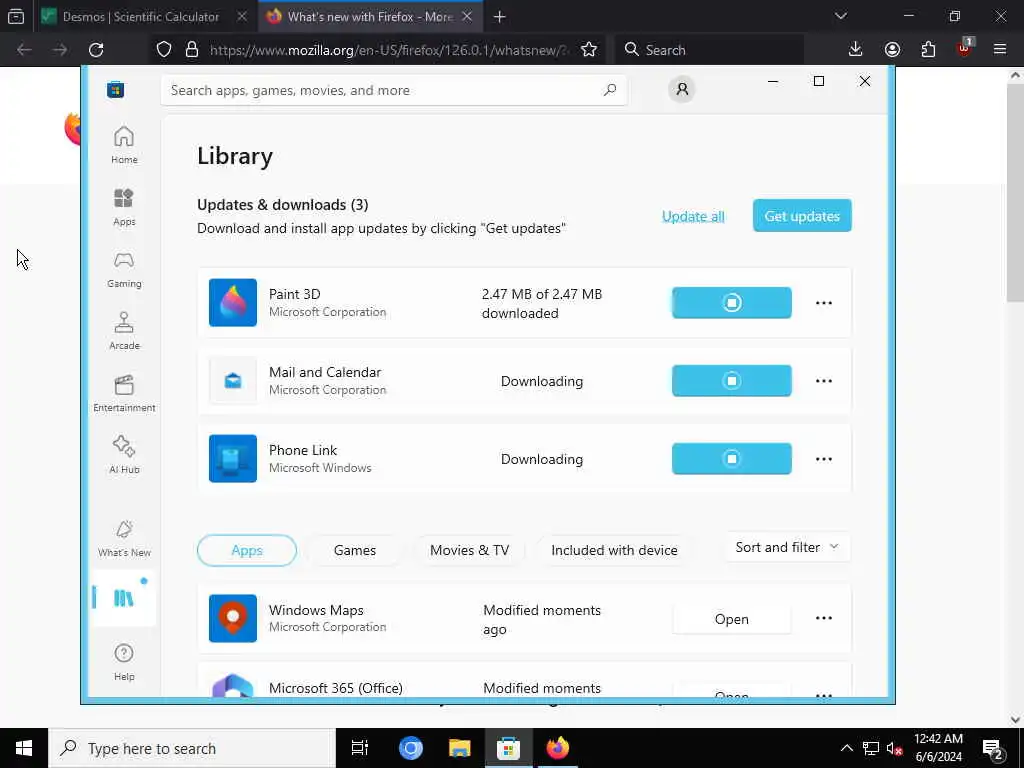Open Firefox extensions puzzle icon
This screenshot has height=768, width=1024.
point(928,50)
